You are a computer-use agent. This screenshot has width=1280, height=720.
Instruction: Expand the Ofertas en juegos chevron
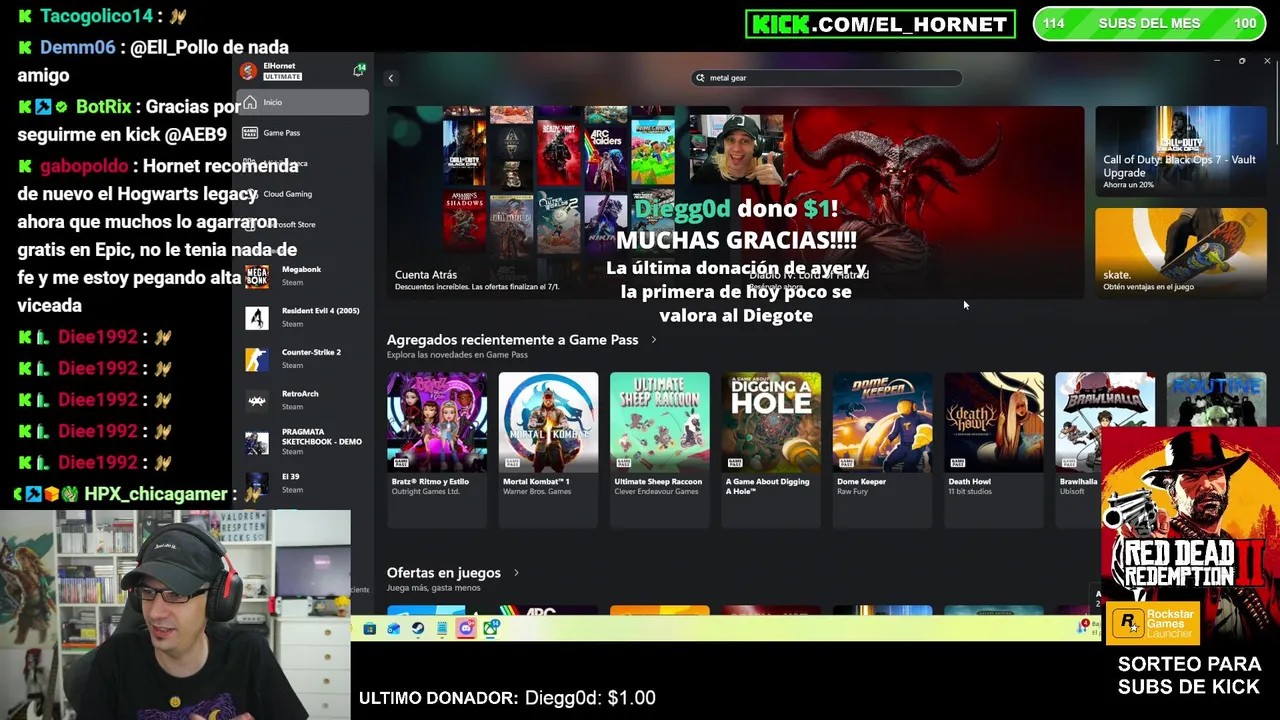tap(516, 573)
